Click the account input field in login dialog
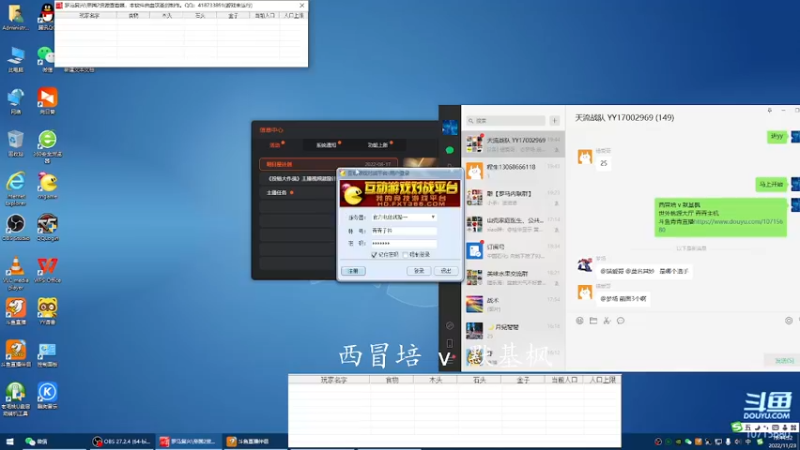The height and width of the screenshot is (450, 800). [404, 231]
